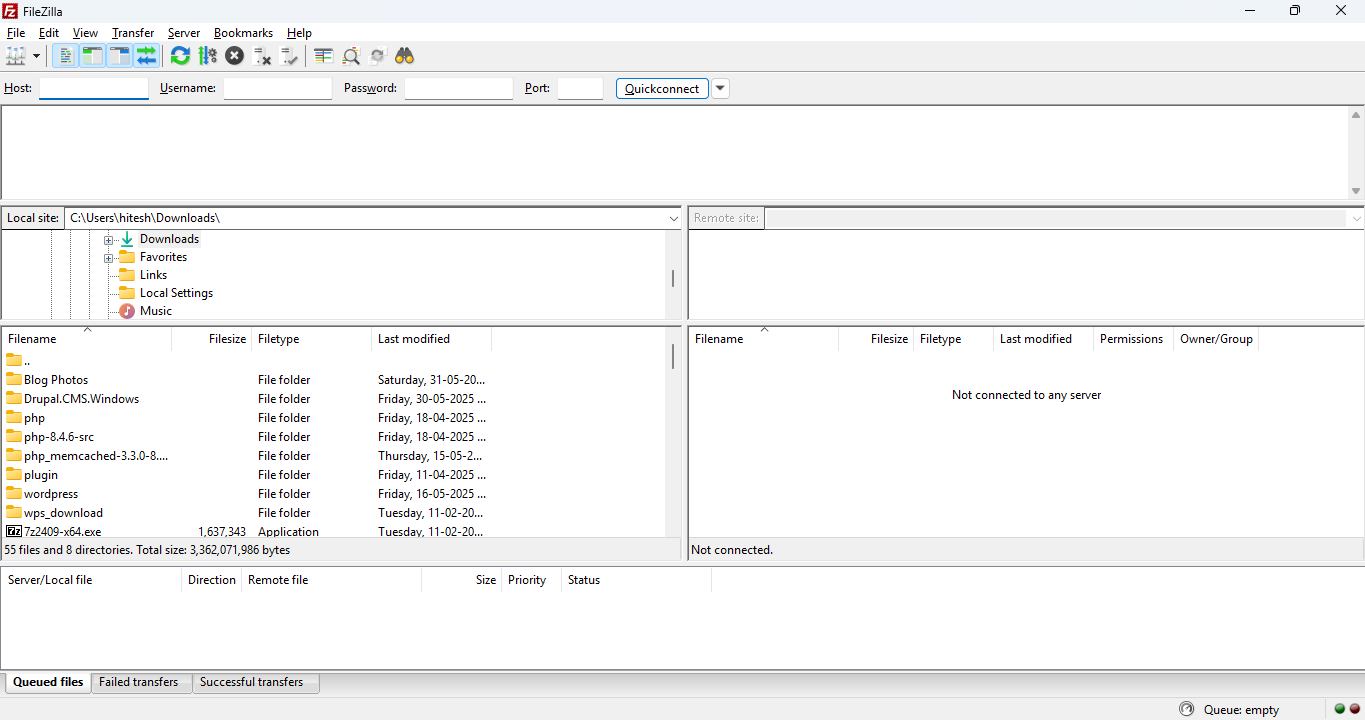Open the View menu
The height and width of the screenshot is (720, 1365).
(85, 33)
